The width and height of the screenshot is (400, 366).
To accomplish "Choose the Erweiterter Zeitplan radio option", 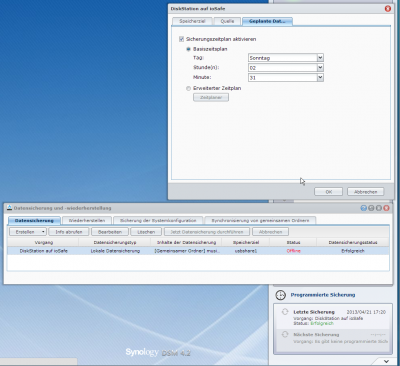I will point(189,88).
